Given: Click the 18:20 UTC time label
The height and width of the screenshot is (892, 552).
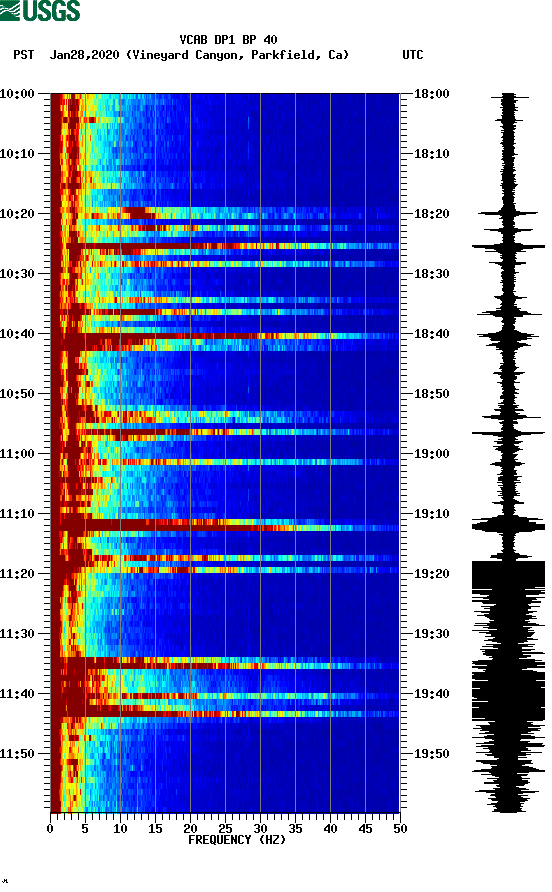Looking at the screenshot, I should coord(431,213).
